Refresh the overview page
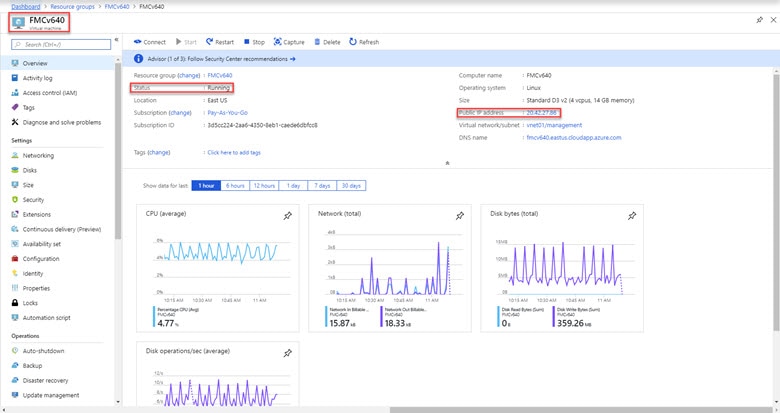Image resolution: width=780 pixels, height=413 pixels. pyautogui.click(x=363, y=42)
